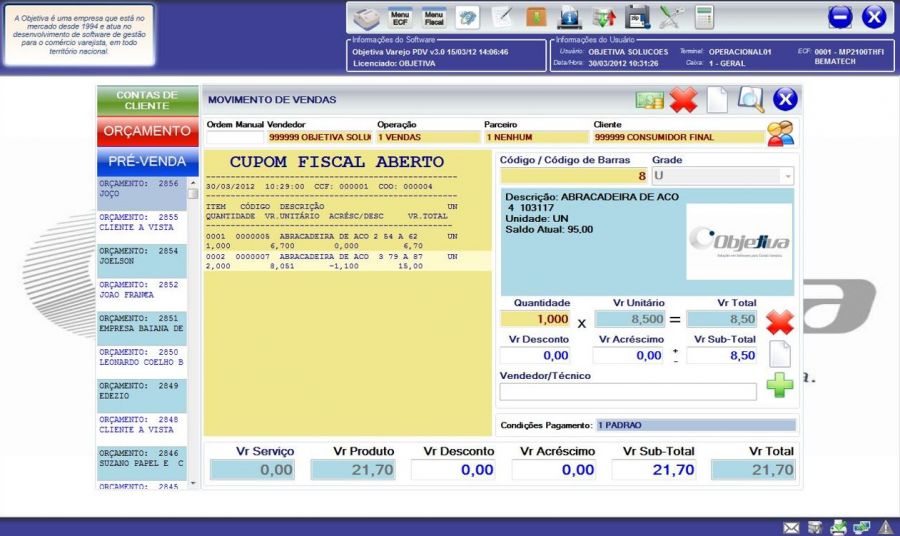Switch to the Contas de Cliente tab

pyautogui.click(x=147, y=100)
